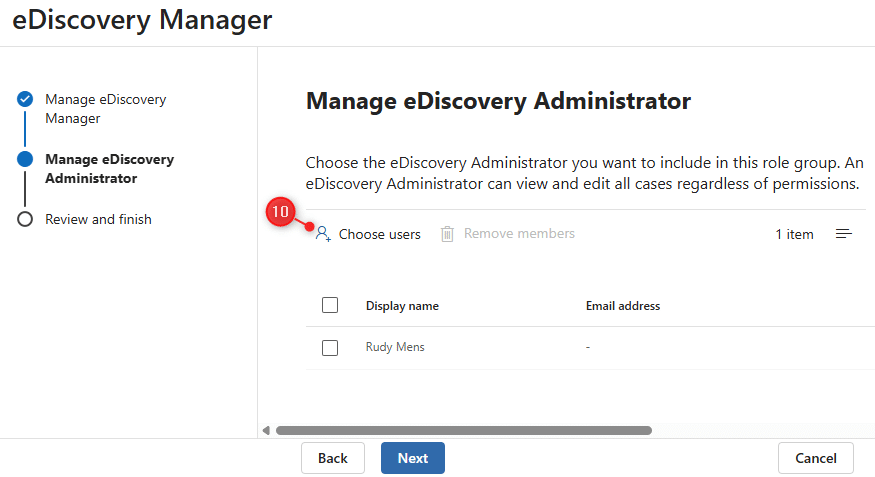
Task: Click the Choose users person-add icon
Action: pyautogui.click(x=323, y=234)
